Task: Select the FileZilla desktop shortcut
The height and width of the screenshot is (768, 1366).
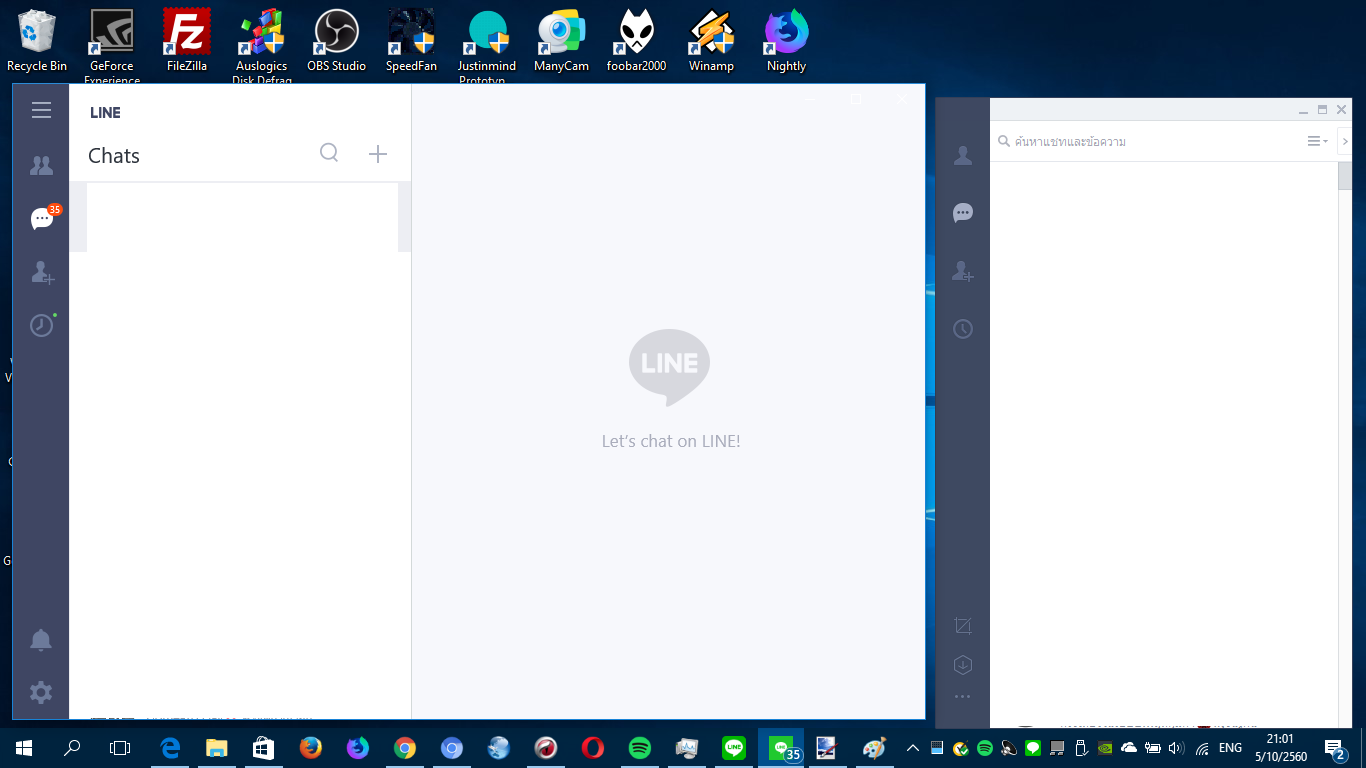Action: tap(187, 42)
